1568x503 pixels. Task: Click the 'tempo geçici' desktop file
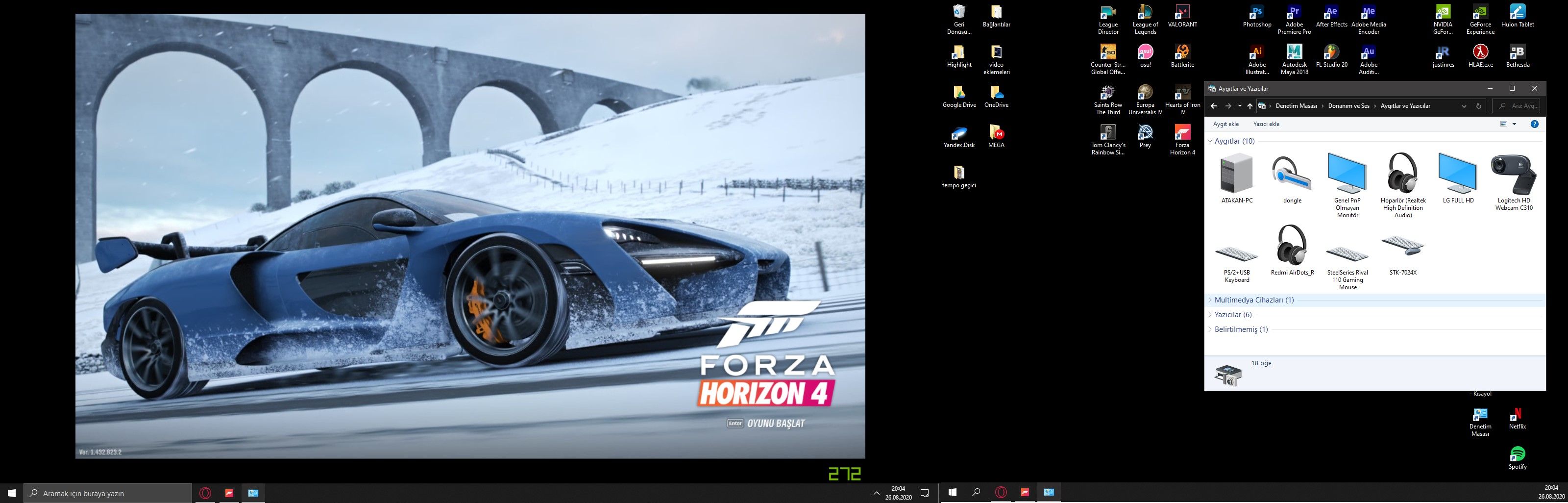pos(959,177)
